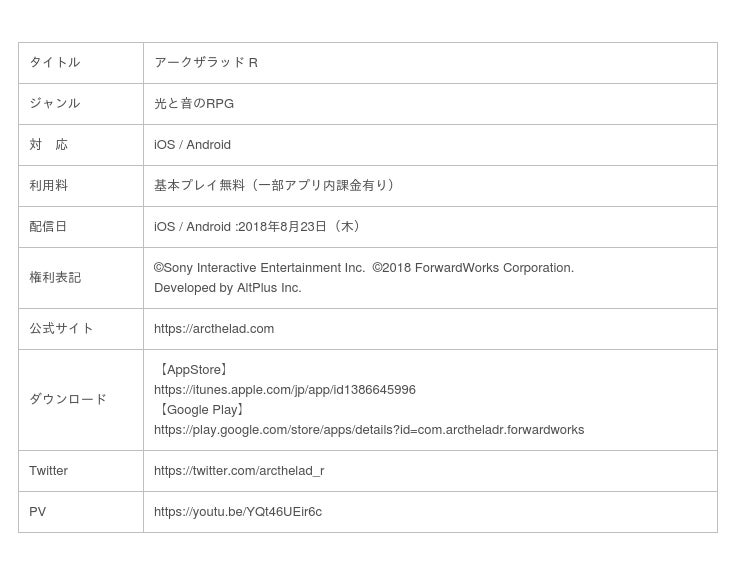Click the タイトル row label

tap(55, 63)
